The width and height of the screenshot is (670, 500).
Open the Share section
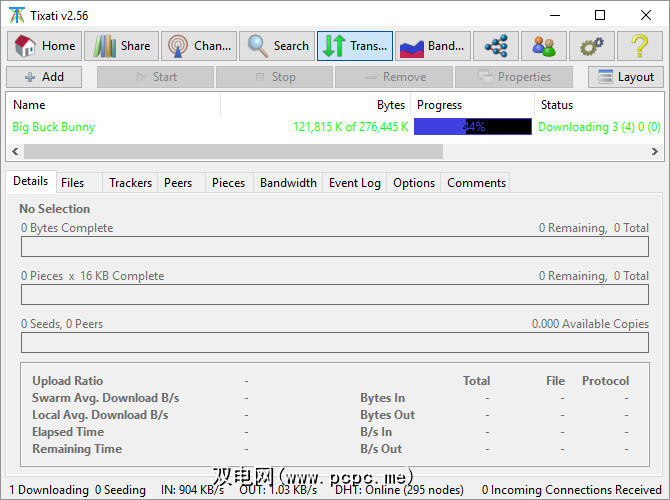click(121, 46)
